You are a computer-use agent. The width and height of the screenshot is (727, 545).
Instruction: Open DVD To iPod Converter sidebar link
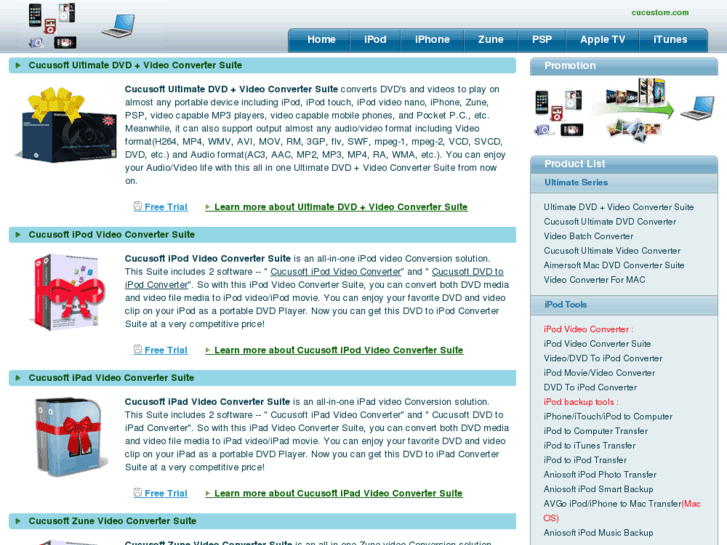[x=590, y=387]
